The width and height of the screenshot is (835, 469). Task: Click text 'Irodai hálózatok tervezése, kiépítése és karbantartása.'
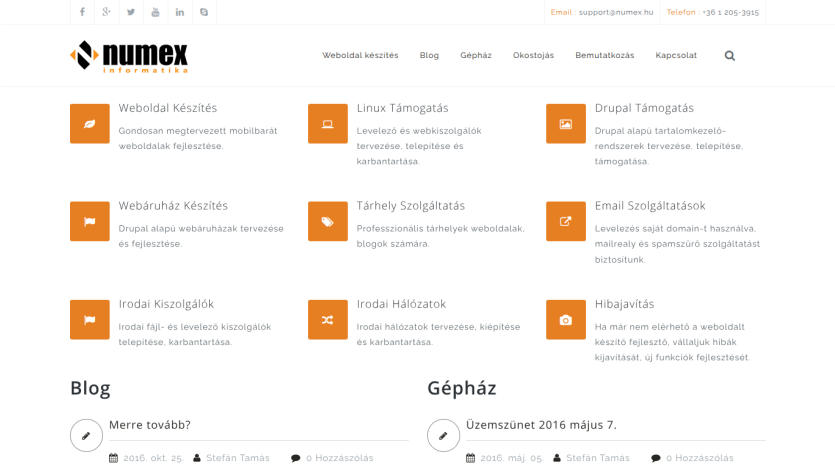tap(438, 334)
